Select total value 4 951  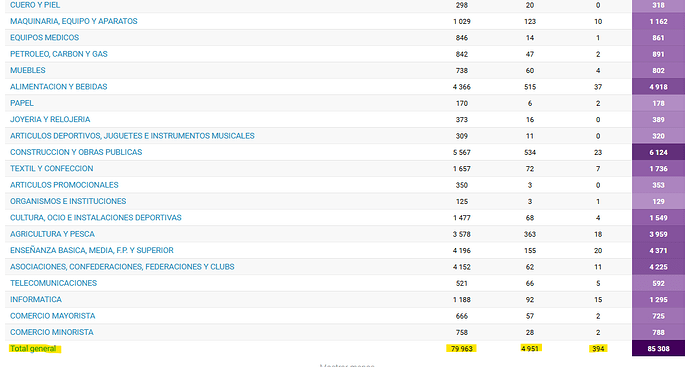click(x=530, y=349)
